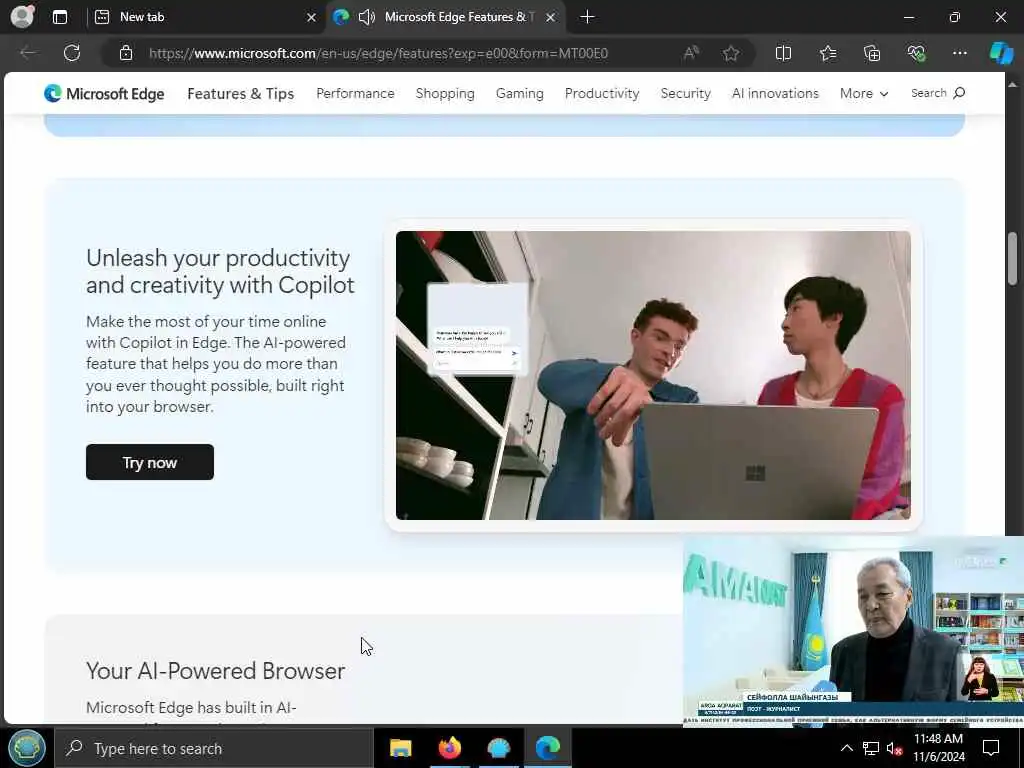Go back with the back arrow

coord(27,53)
